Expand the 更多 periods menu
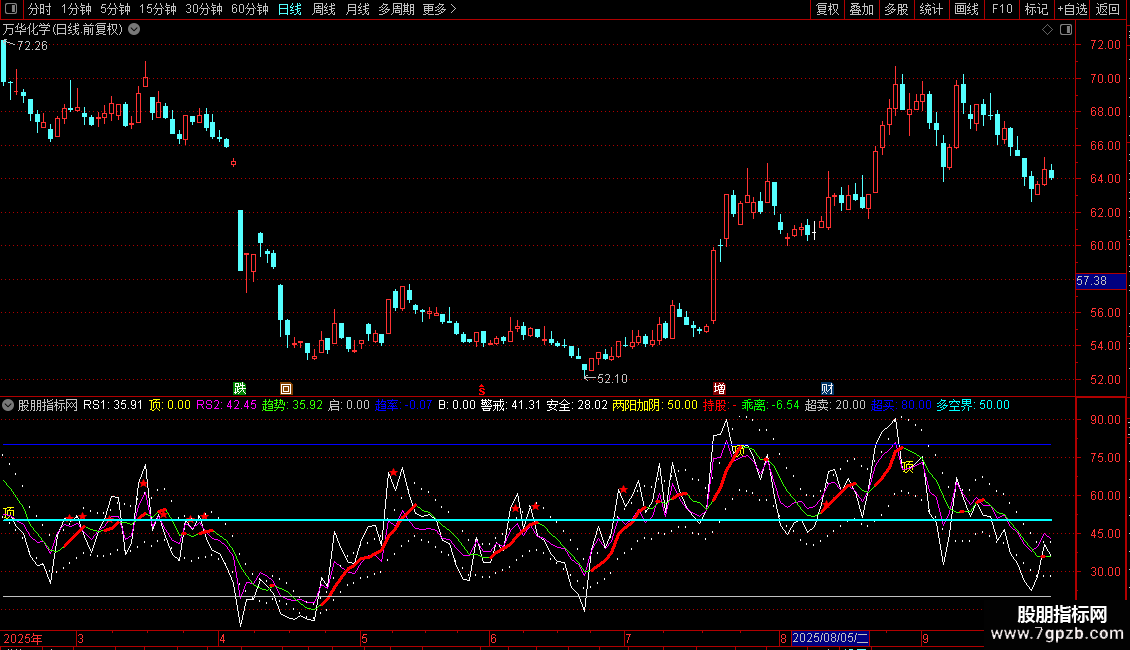 coord(440,9)
